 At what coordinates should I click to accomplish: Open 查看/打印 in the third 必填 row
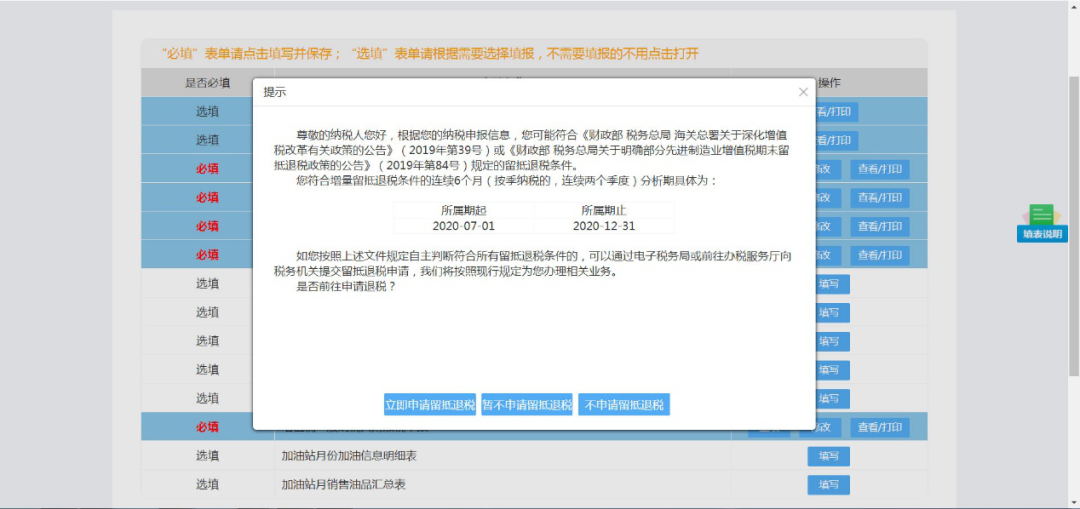(880, 227)
